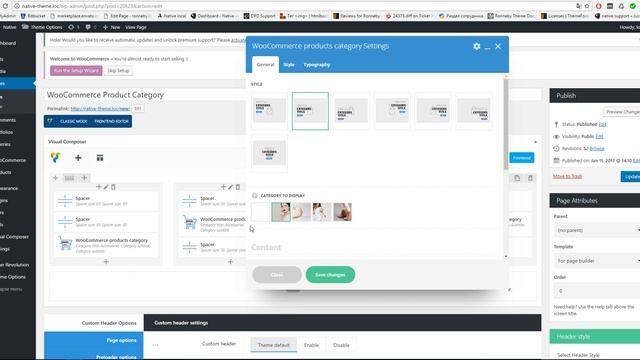640x360 pixels.
Task: Clone the row with the copy icon
Action: pyautogui.click(x=517, y=178)
